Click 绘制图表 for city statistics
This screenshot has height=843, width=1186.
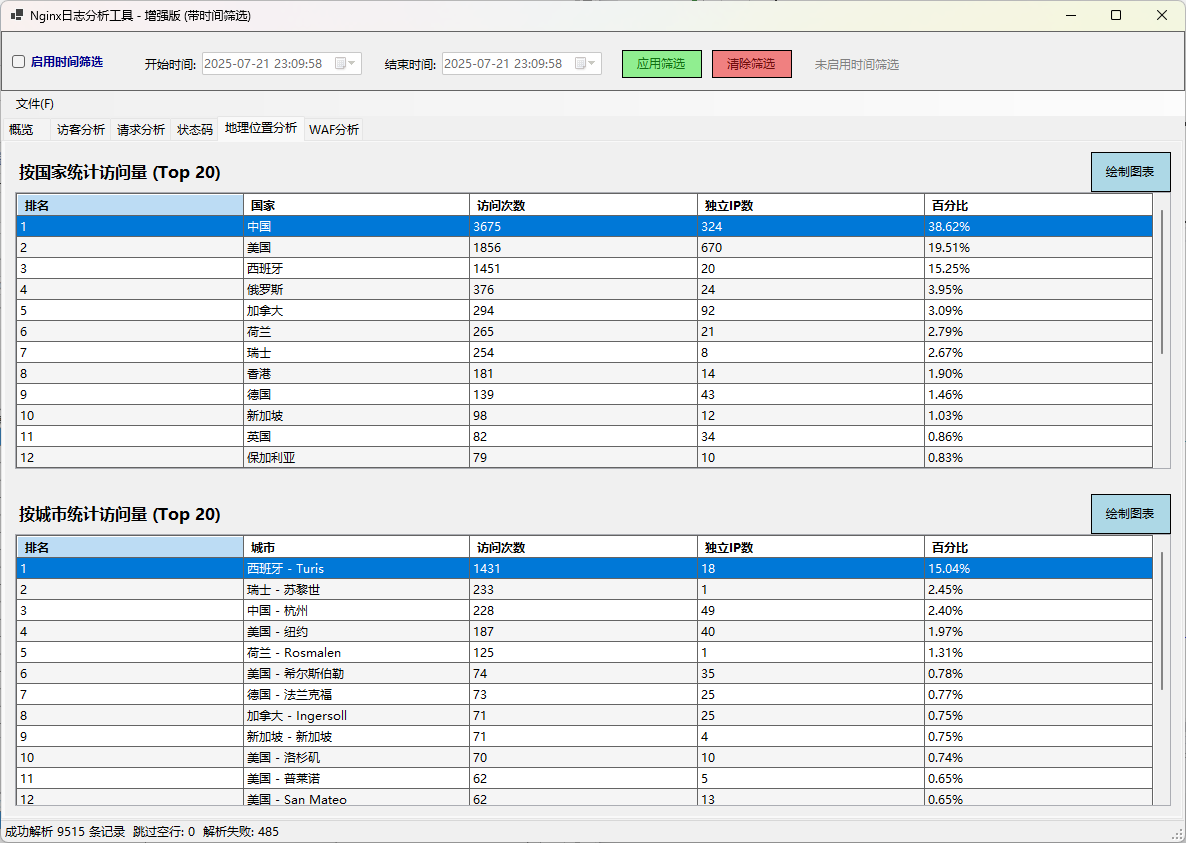pyautogui.click(x=1129, y=514)
